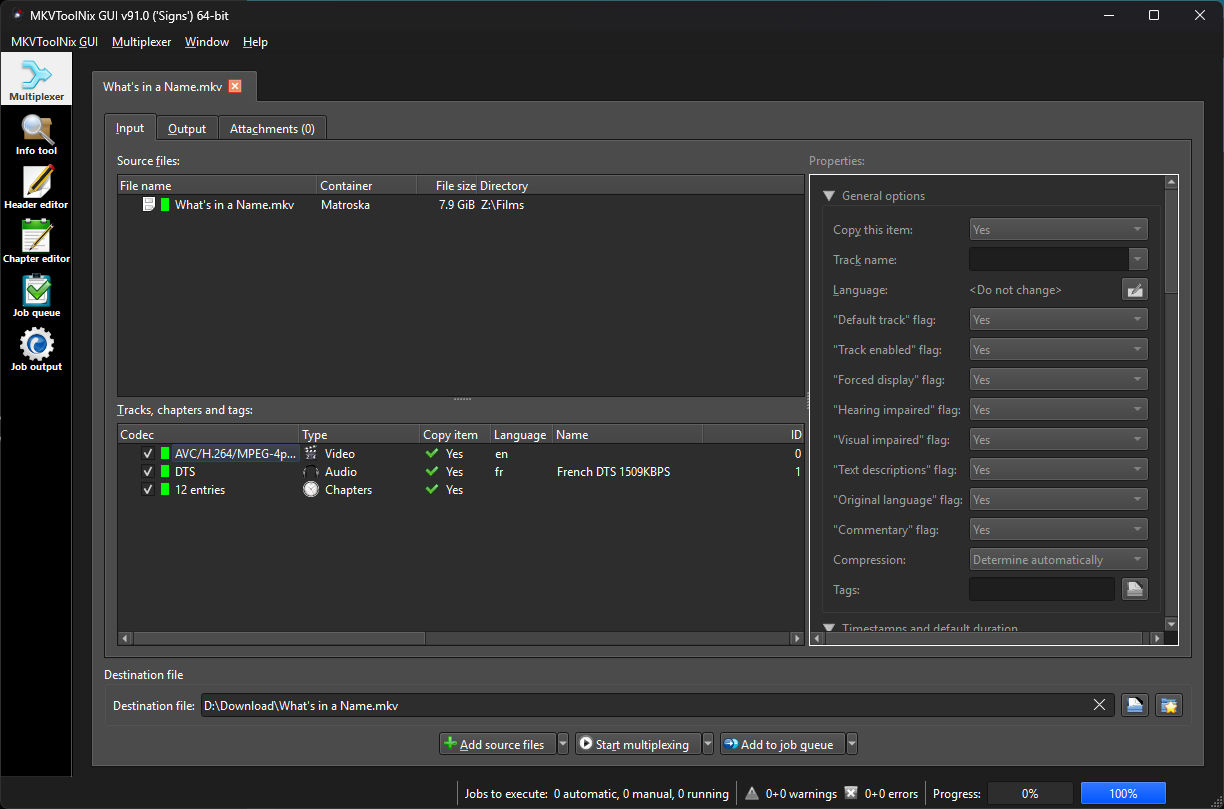Clear the destination file path
1224x809 pixels.
tap(1100, 705)
